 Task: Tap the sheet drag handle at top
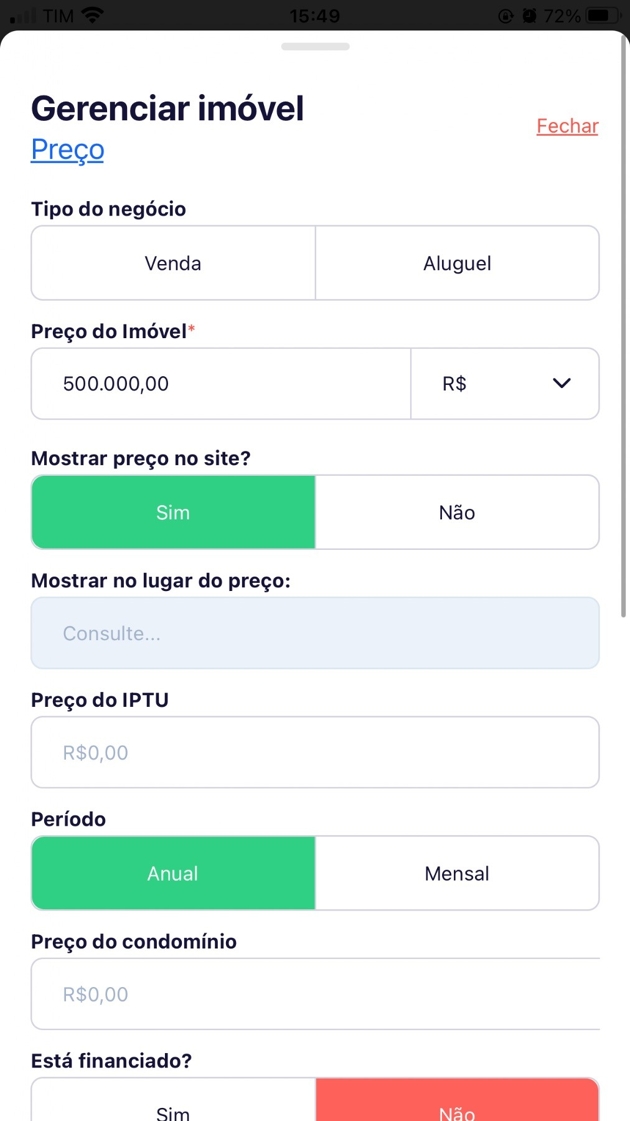pos(315,46)
